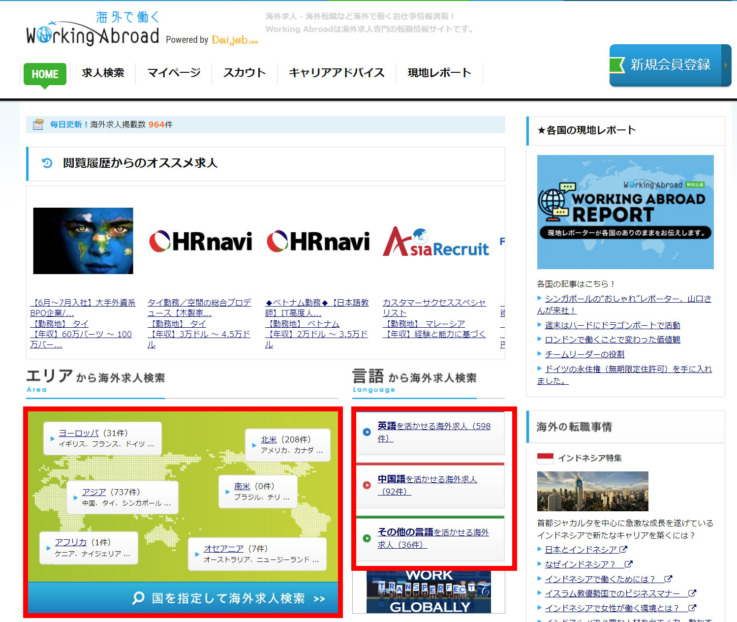Open the マイページ menu item
The width and height of the screenshot is (737, 622).
tap(174, 72)
